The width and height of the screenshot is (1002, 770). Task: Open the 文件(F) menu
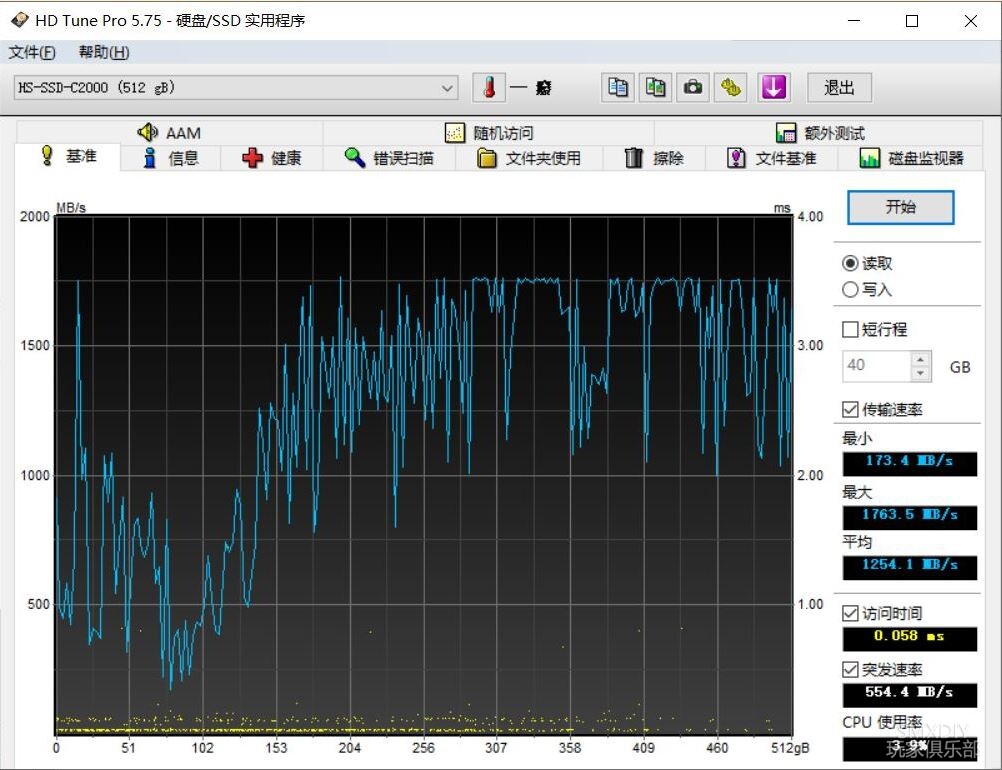(32, 52)
